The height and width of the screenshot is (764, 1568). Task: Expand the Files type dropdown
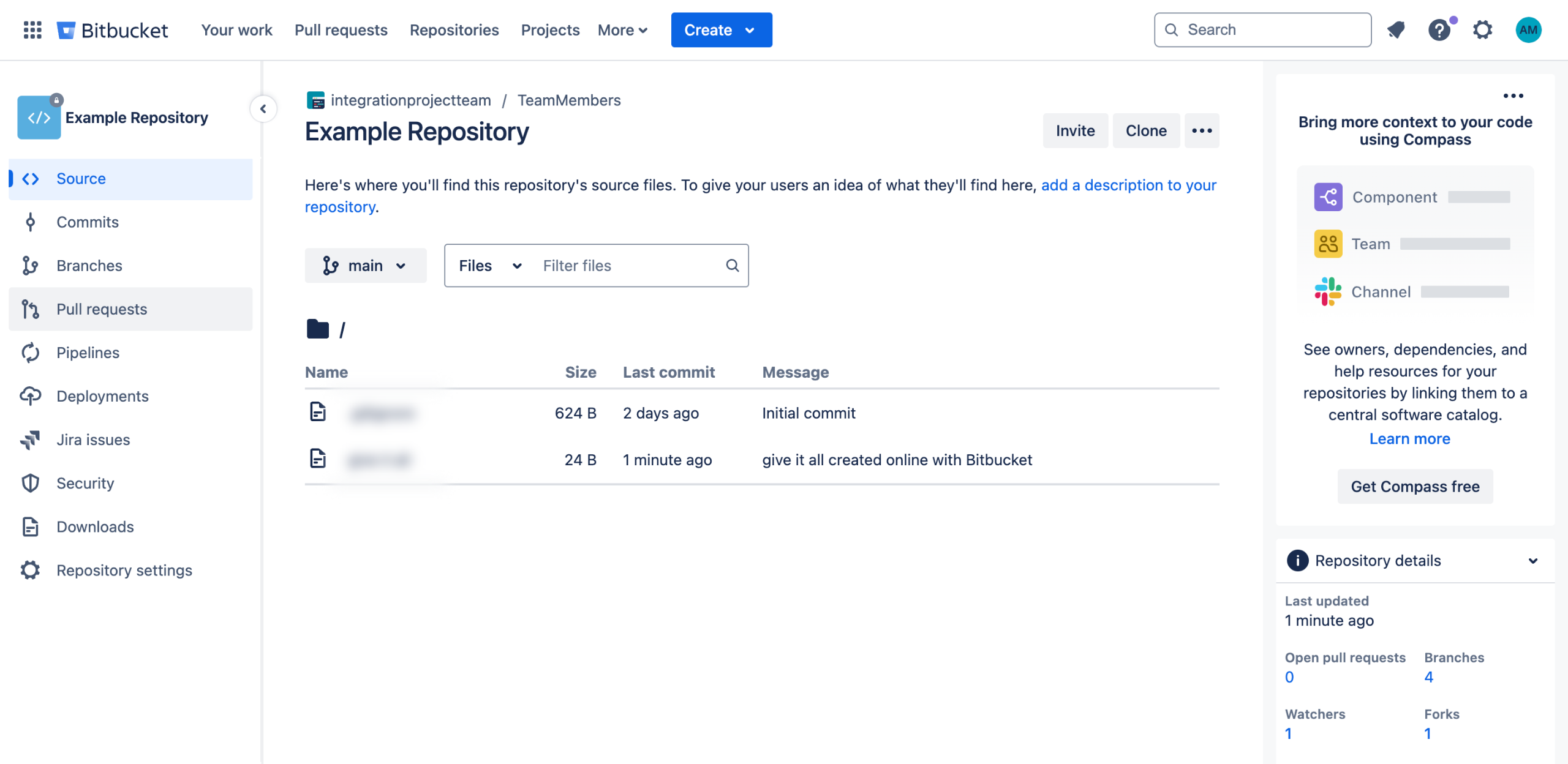489,266
